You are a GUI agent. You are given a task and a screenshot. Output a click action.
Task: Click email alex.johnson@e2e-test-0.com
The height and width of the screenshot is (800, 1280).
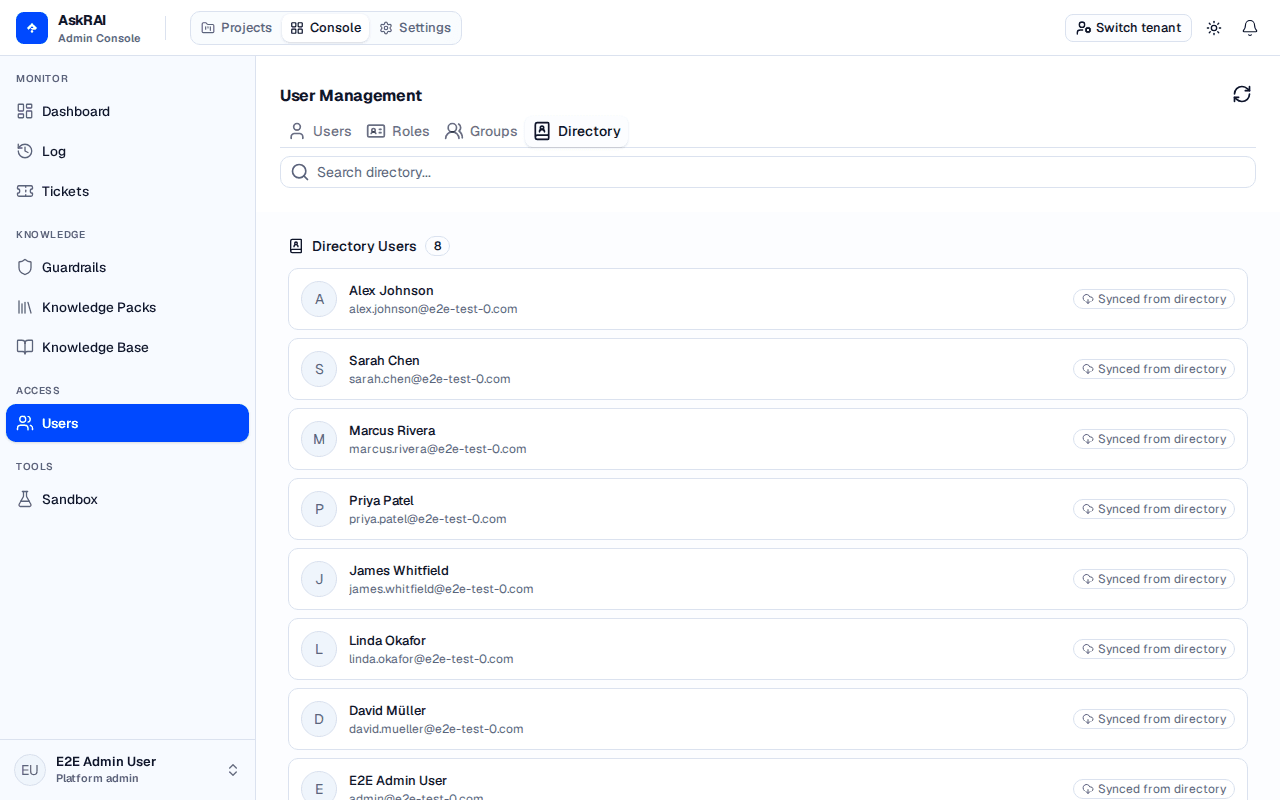point(433,309)
